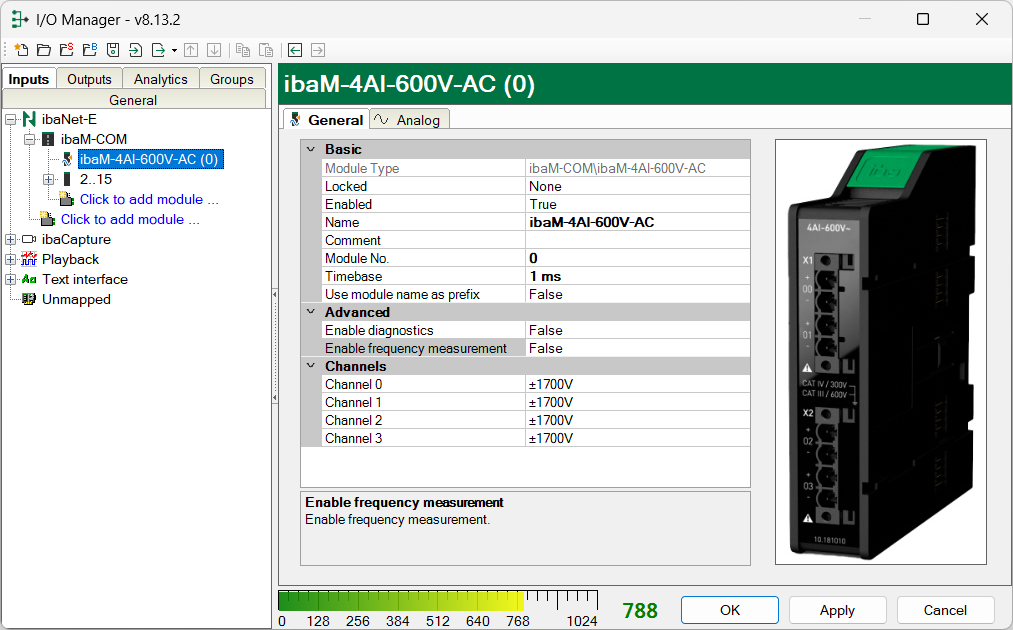This screenshot has width=1013, height=630.
Task: Switch to the Outputs tab
Action: pos(89,79)
